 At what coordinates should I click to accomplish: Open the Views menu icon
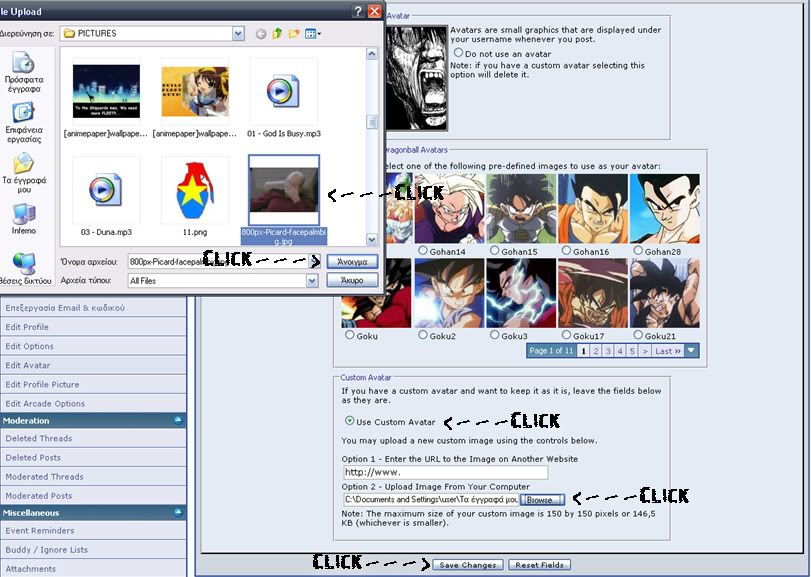(x=312, y=34)
